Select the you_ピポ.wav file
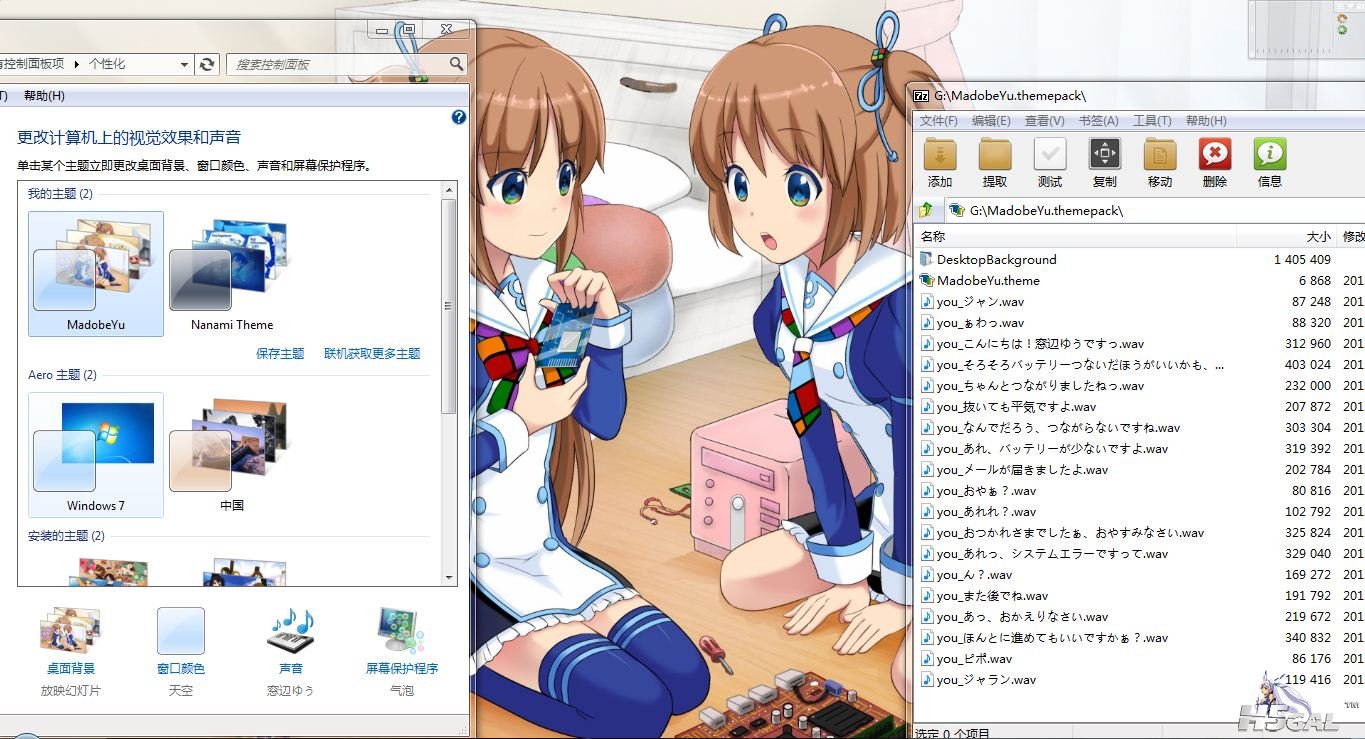This screenshot has width=1365, height=739. click(x=966, y=658)
